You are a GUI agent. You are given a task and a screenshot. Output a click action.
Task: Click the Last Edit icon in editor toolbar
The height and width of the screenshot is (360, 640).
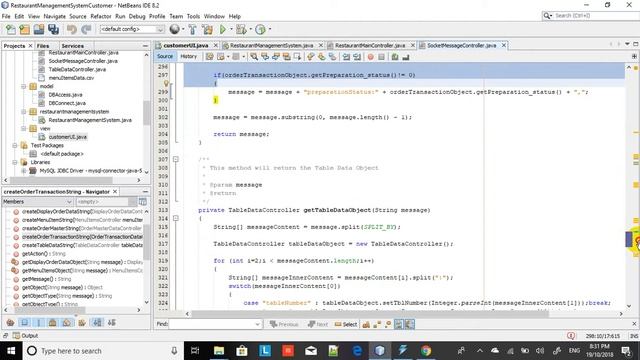[209, 57]
